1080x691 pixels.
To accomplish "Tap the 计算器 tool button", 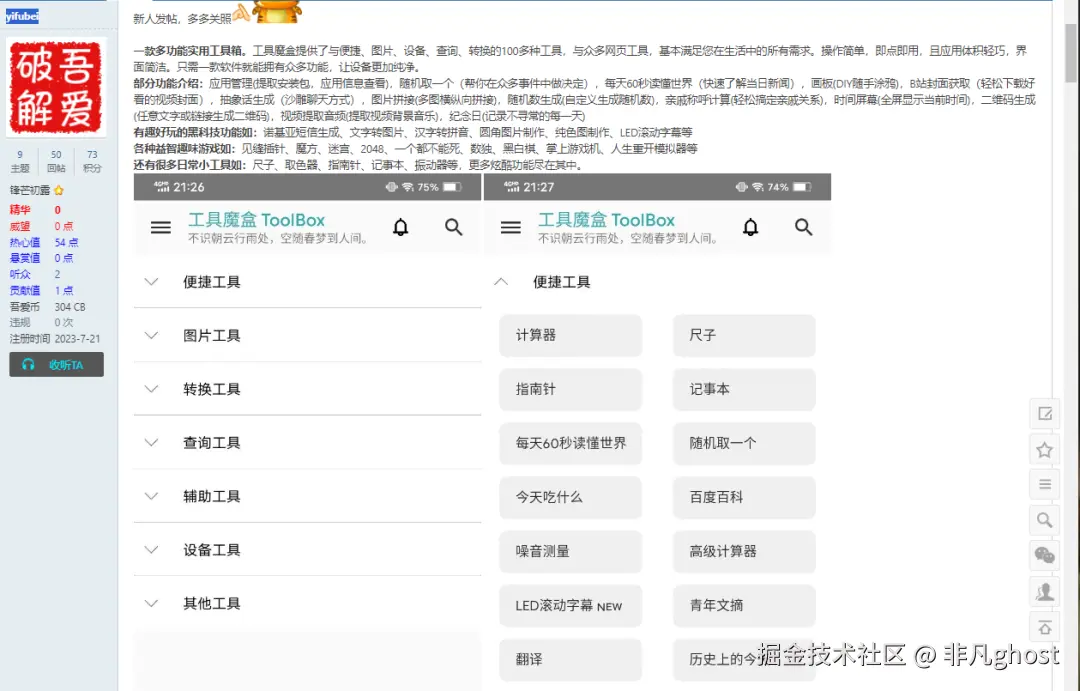I will pyautogui.click(x=570, y=336).
